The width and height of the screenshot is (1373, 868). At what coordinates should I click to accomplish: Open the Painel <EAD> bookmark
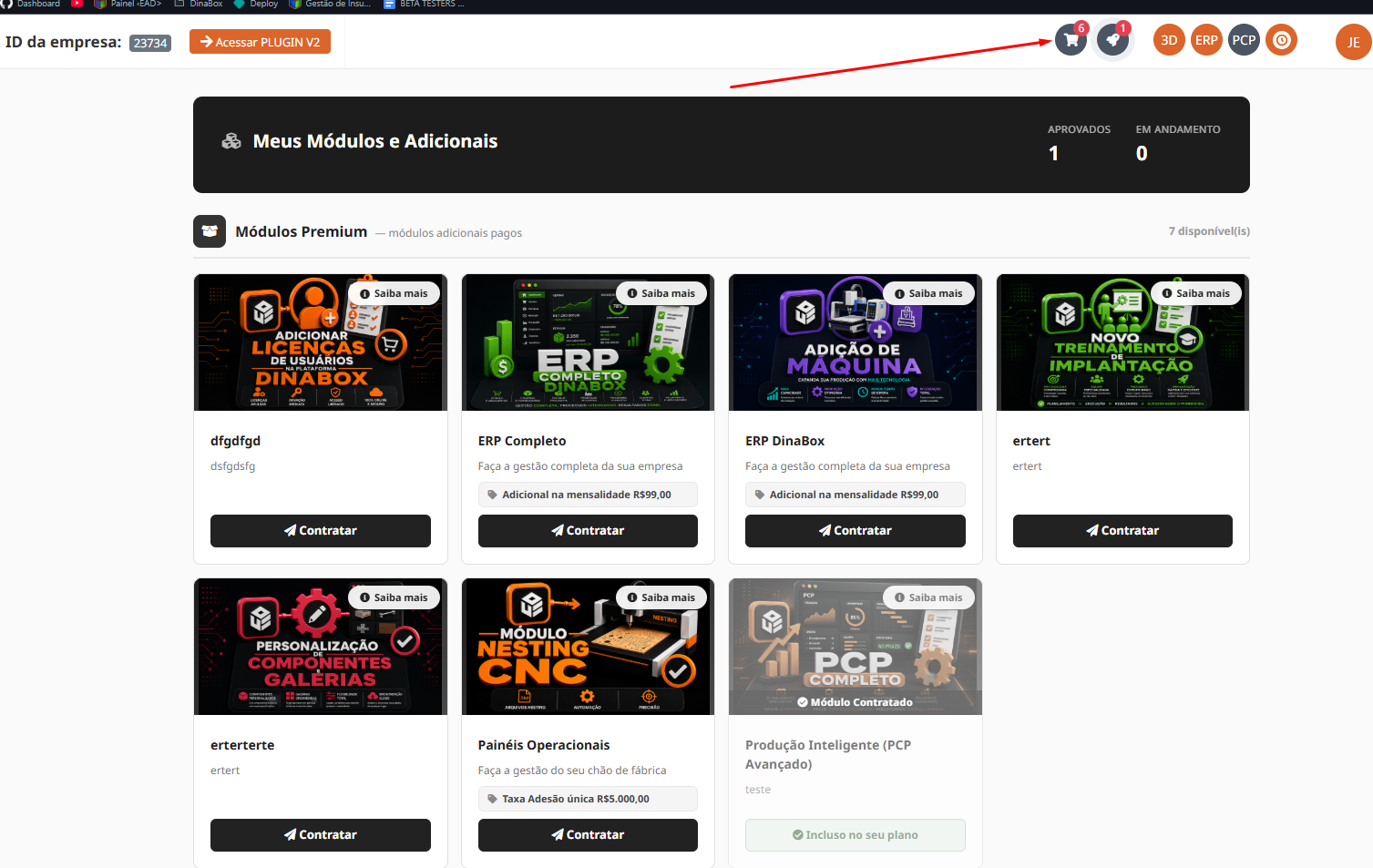[128, 5]
